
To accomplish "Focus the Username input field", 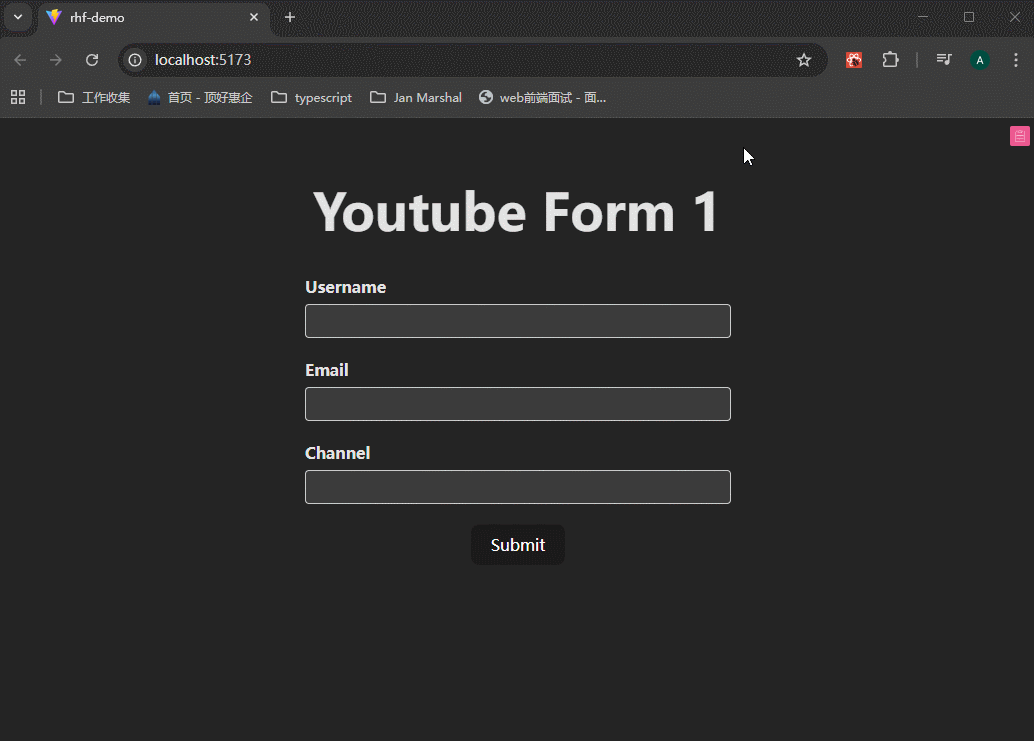I will [517, 321].
